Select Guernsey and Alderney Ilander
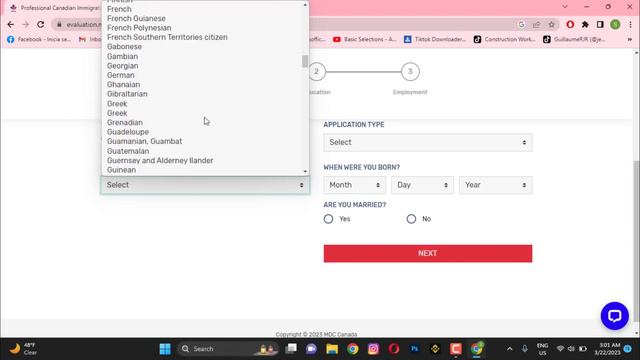 click(x=160, y=160)
